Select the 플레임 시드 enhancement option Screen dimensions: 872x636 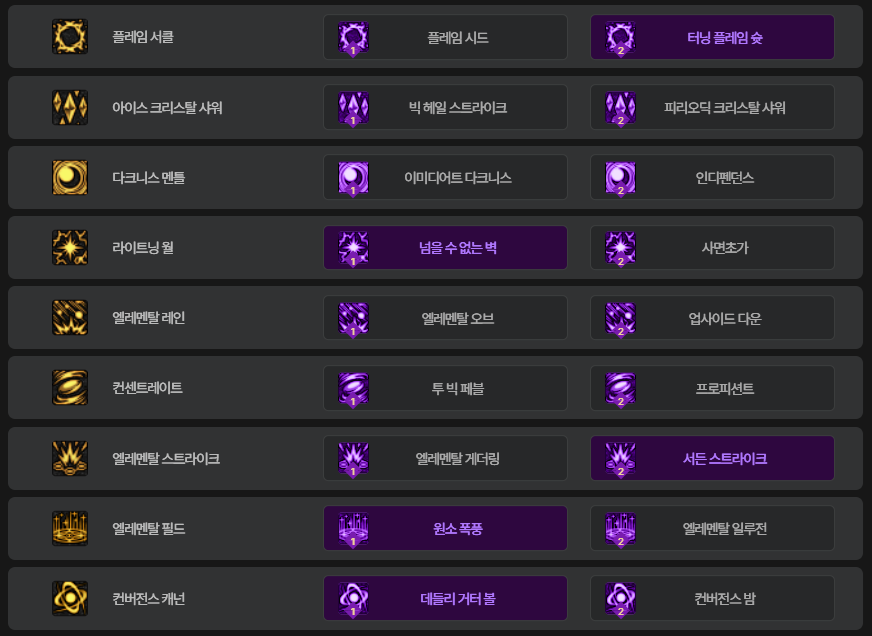(x=445, y=37)
